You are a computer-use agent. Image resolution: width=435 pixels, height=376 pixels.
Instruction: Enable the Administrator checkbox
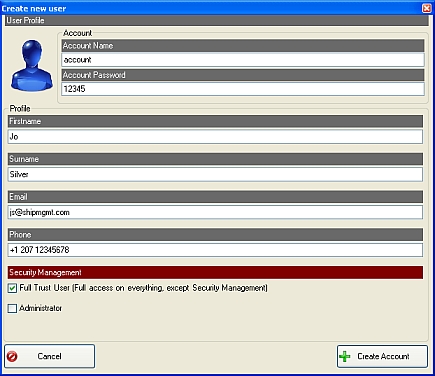12,308
